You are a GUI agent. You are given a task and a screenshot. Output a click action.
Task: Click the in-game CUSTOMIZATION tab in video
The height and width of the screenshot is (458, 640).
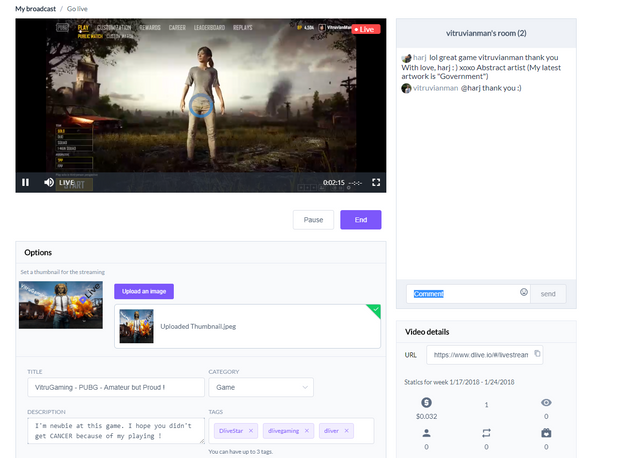coord(114,28)
